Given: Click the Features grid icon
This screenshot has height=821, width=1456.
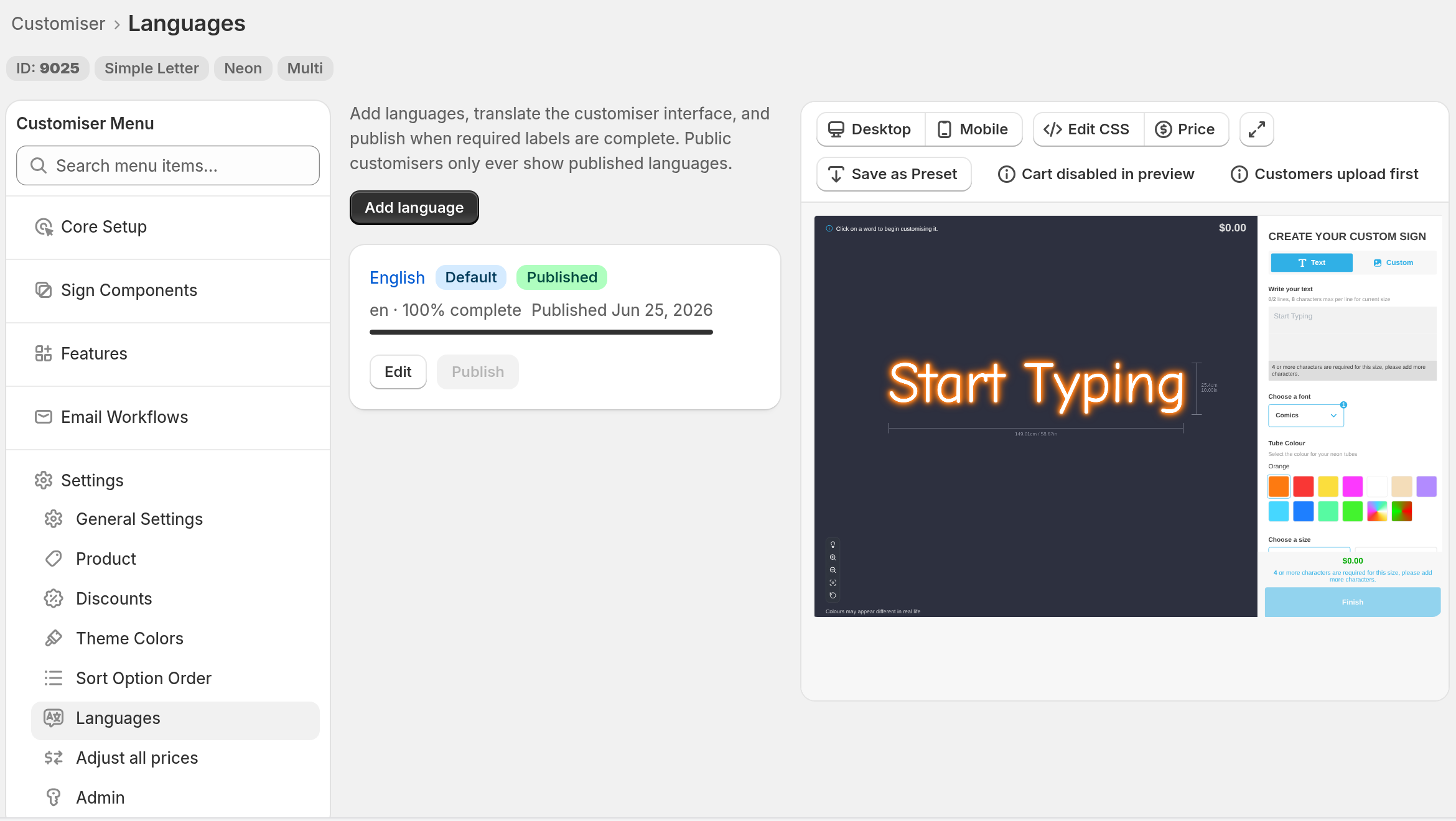Looking at the screenshot, I should pos(44,354).
